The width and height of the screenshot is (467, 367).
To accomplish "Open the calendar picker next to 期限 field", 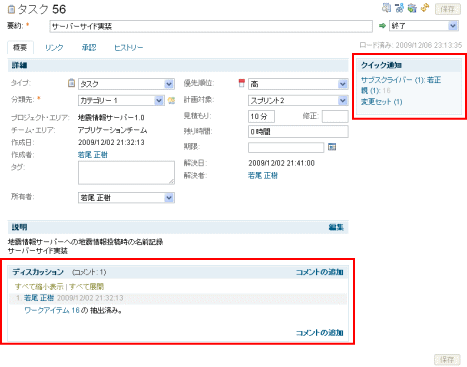I will (332, 147).
